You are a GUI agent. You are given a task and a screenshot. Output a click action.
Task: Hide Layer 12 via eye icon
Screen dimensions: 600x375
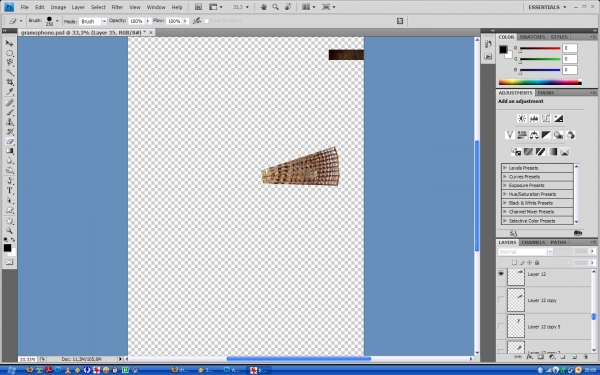coord(501,274)
